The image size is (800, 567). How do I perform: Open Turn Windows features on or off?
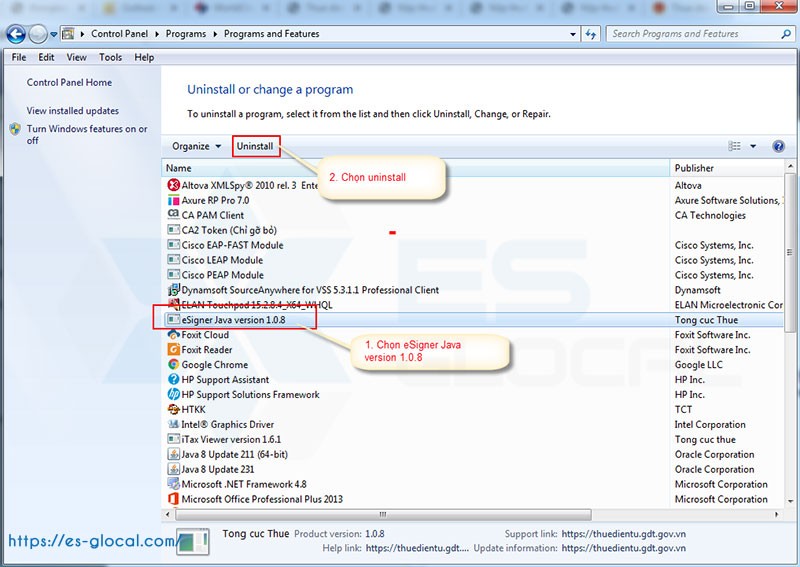(x=87, y=134)
